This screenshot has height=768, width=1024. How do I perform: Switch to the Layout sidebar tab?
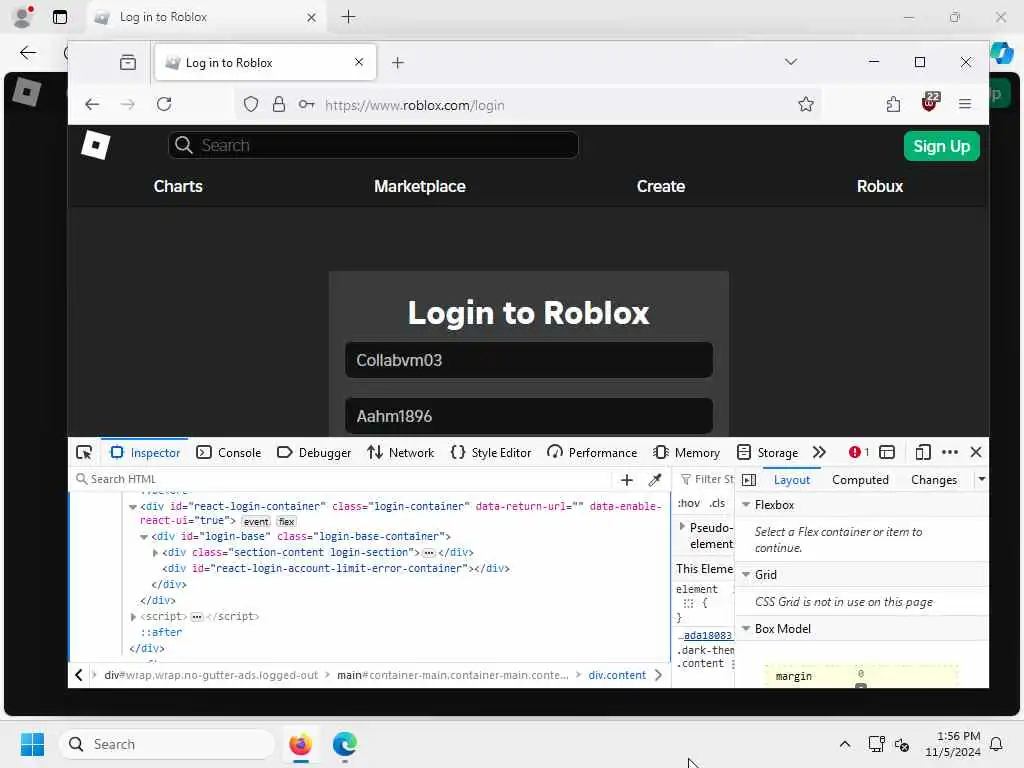pos(792,480)
